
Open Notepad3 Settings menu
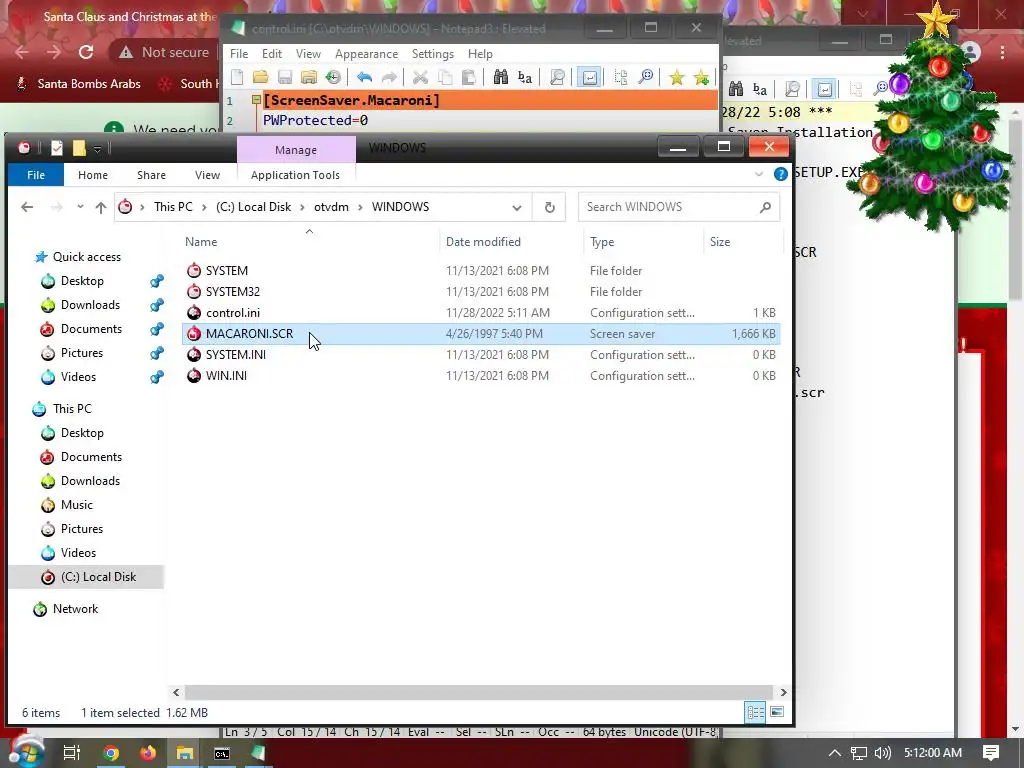pyautogui.click(x=432, y=54)
